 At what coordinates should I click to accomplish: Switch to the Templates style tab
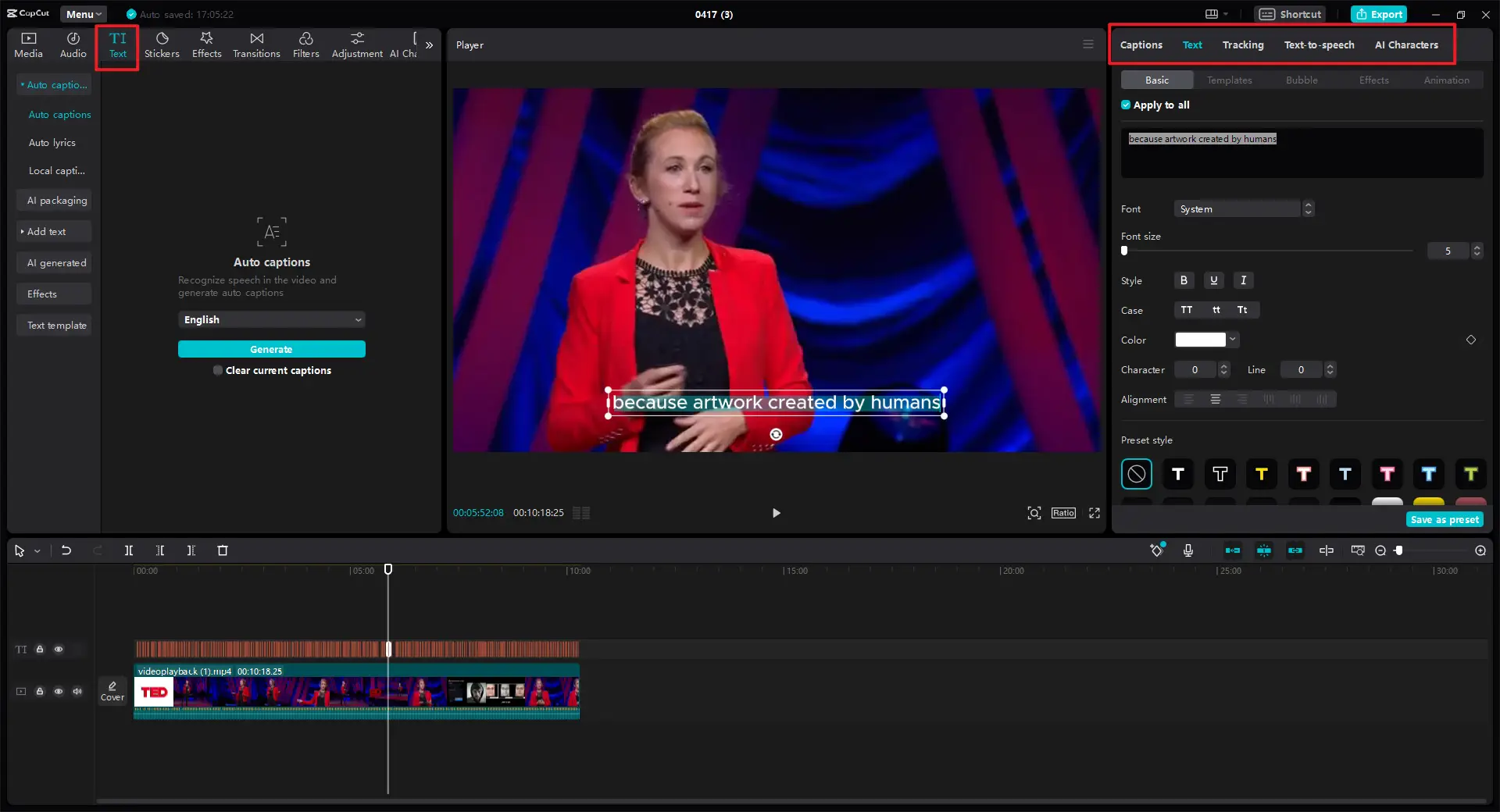tap(1228, 80)
